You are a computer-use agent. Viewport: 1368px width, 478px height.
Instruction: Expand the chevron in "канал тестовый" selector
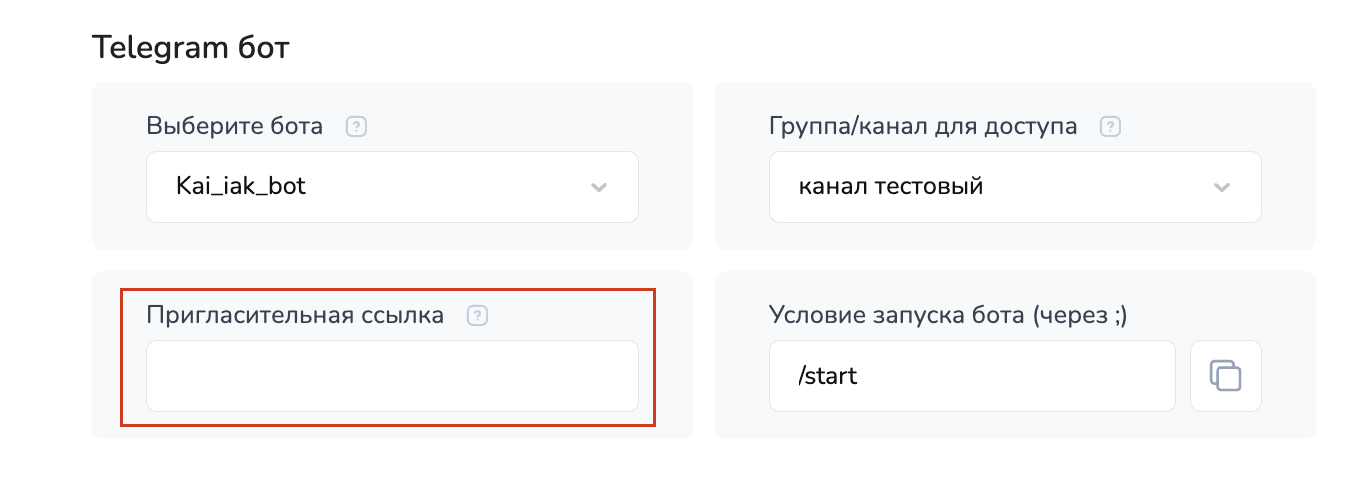(1221, 187)
